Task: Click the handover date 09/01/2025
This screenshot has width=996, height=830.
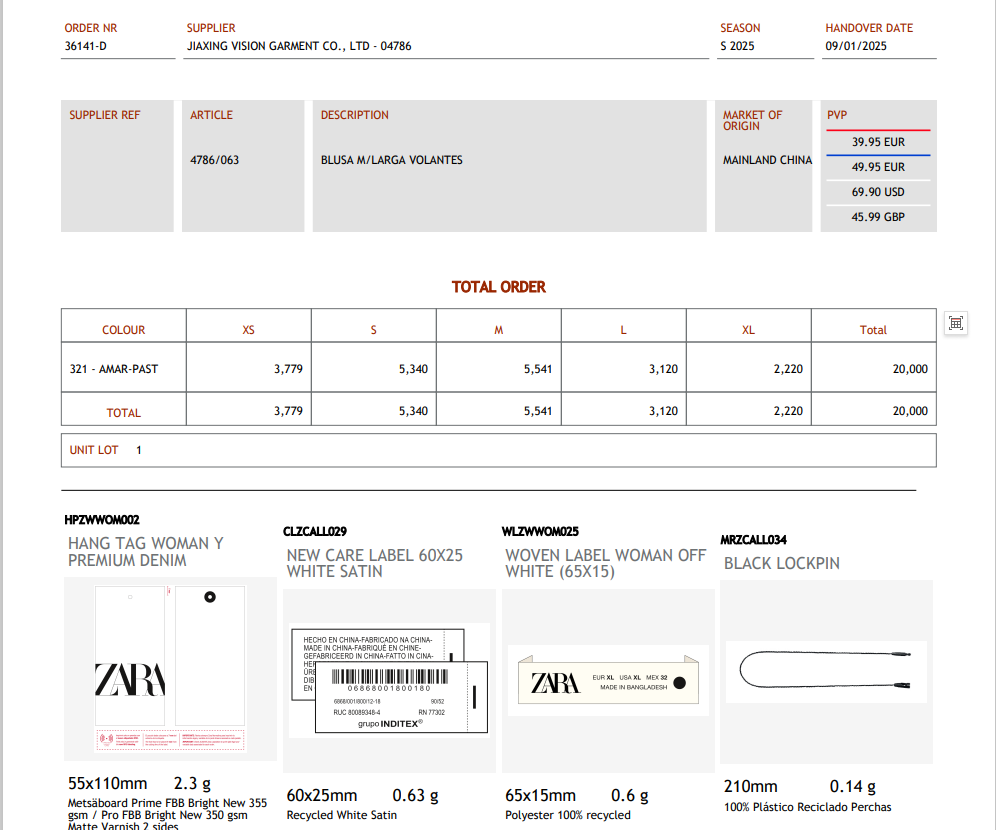Action: (856, 46)
